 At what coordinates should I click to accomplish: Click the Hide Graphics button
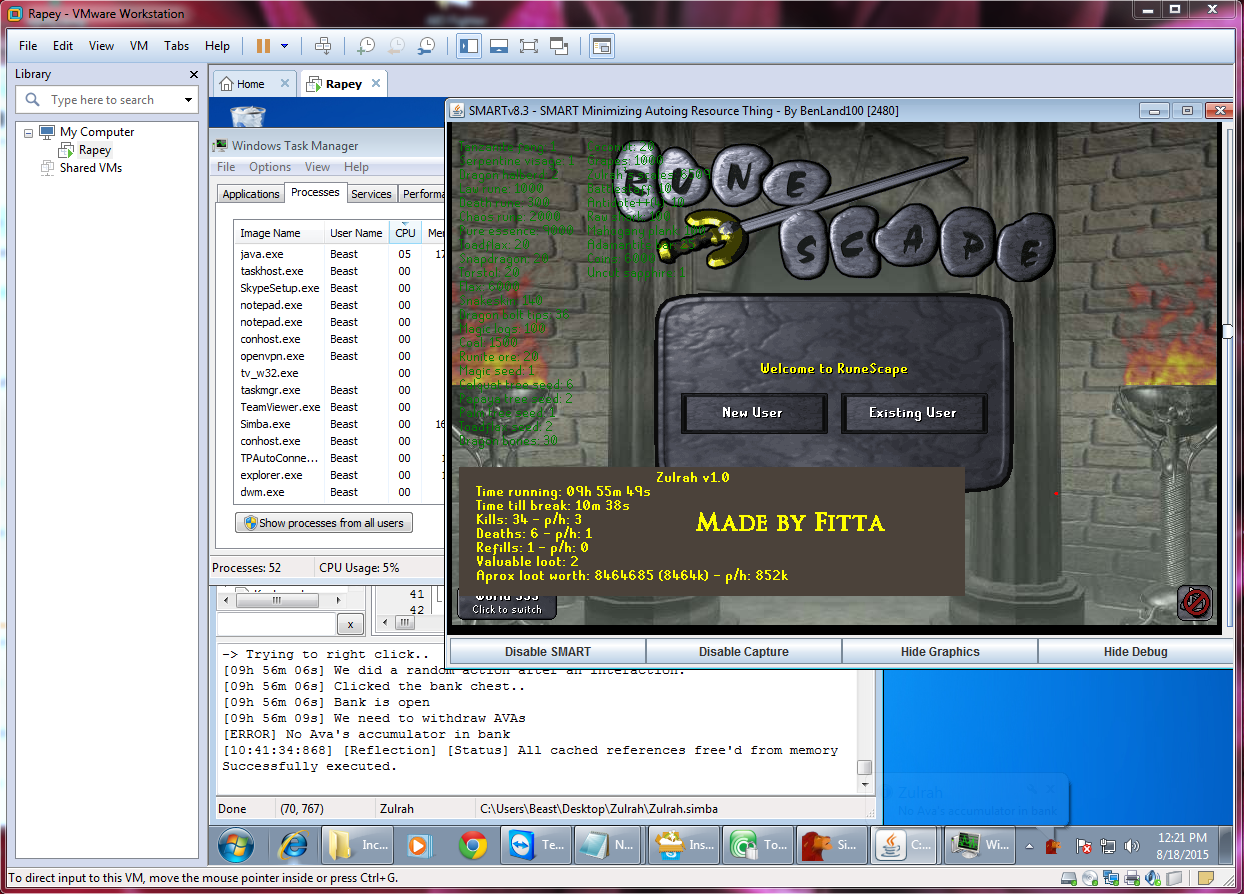click(x=940, y=652)
